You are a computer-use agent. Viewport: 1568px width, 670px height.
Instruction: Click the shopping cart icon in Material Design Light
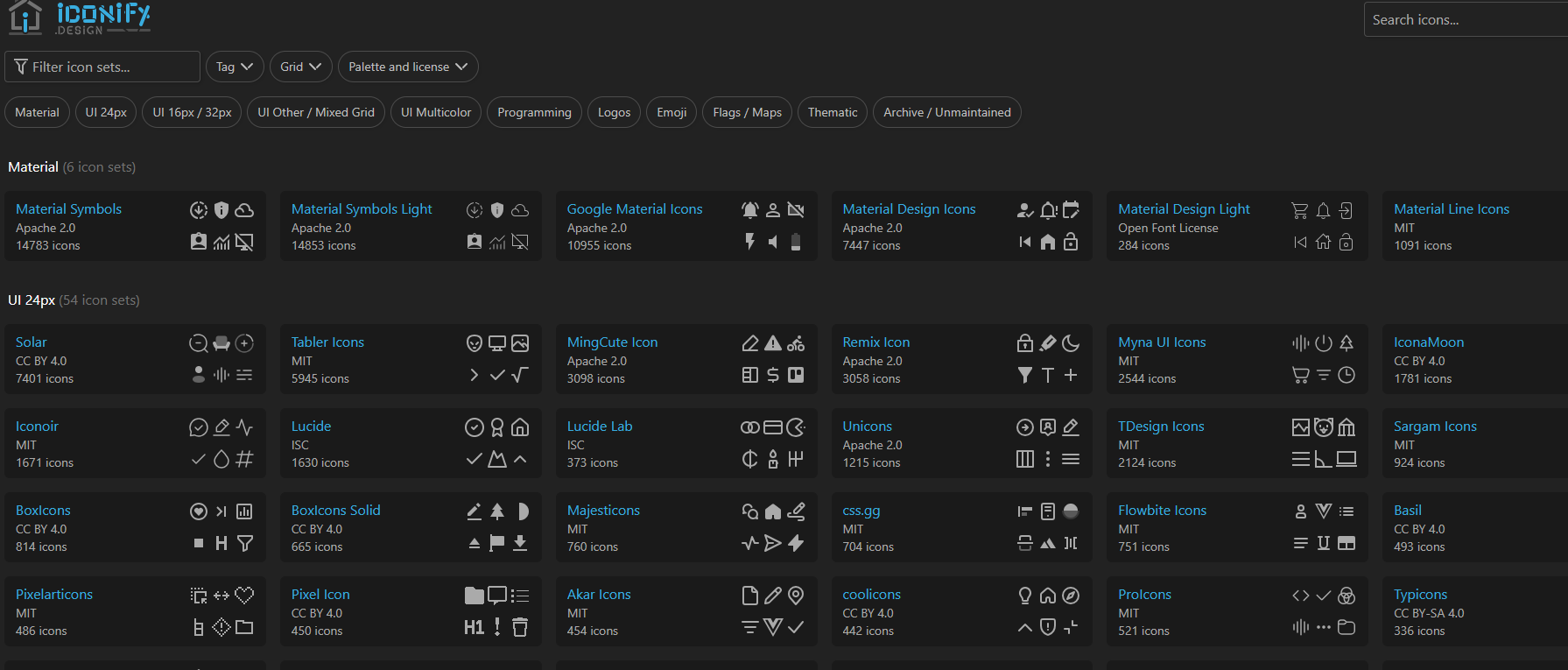pyautogui.click(x=1300, y=210)
